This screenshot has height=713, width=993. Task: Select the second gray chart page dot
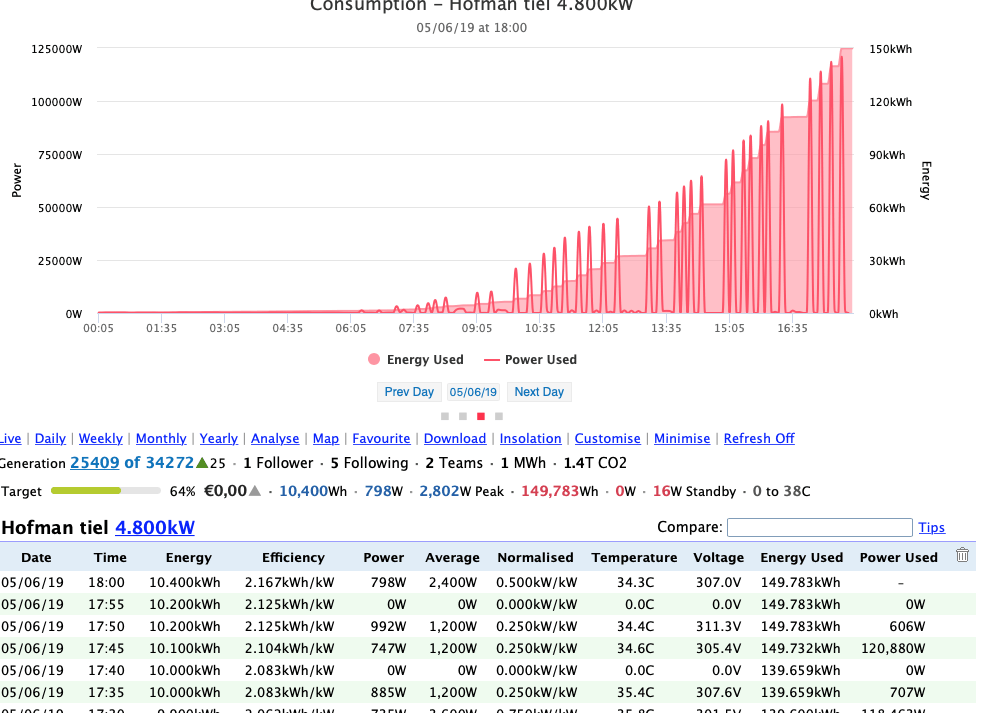tap(463, 416)
